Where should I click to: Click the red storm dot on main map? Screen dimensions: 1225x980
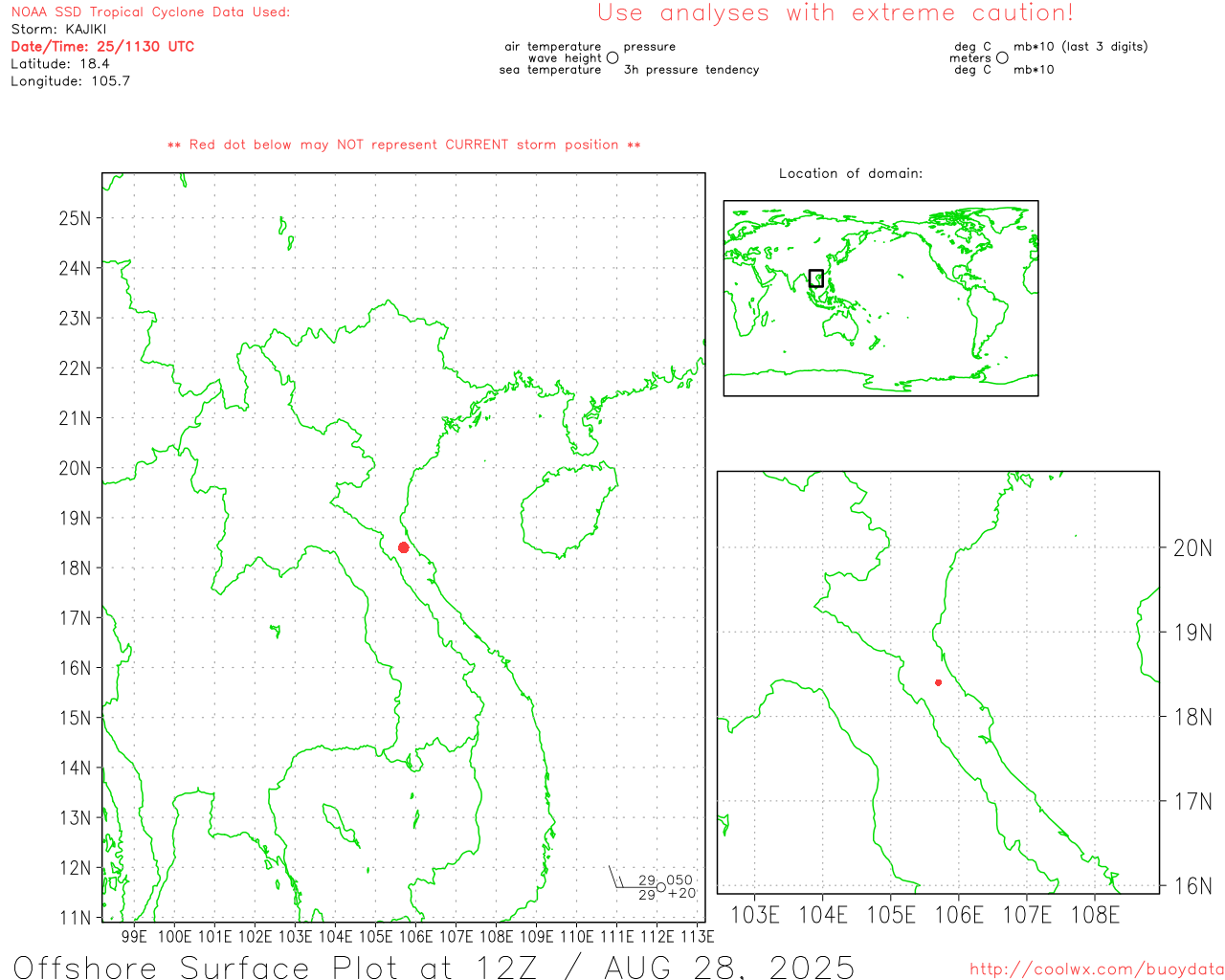pyautogui.click(x=404, y=547)
